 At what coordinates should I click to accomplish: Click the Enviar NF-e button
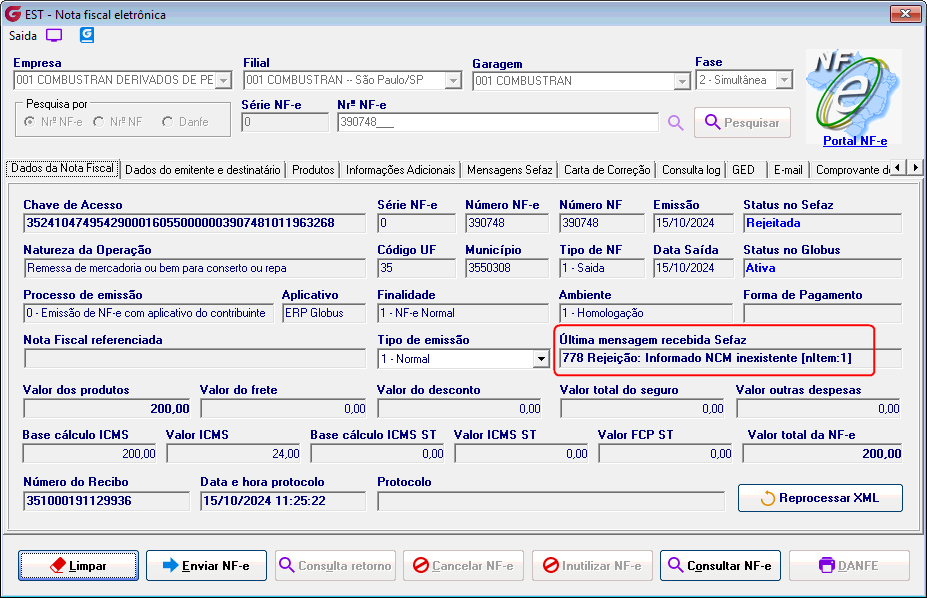(206, 566)
